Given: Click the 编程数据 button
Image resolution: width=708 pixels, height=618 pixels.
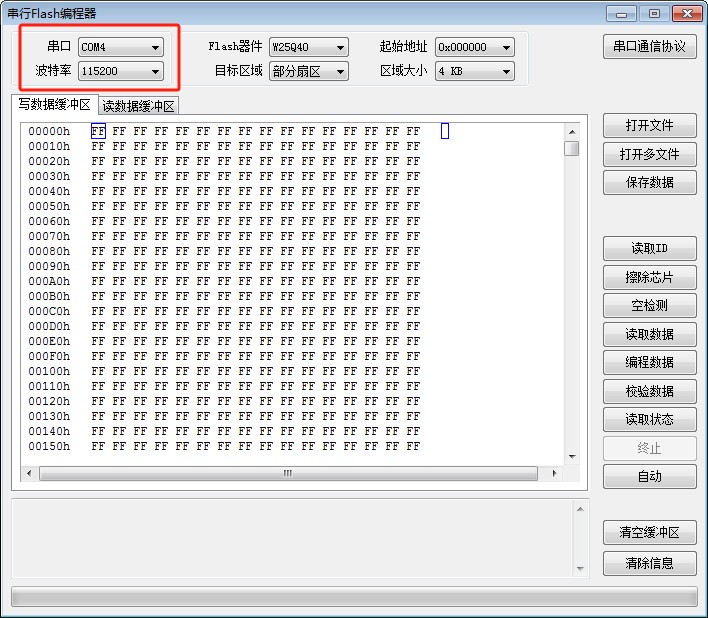Looking at the screenshot, I should click(649, 362).
